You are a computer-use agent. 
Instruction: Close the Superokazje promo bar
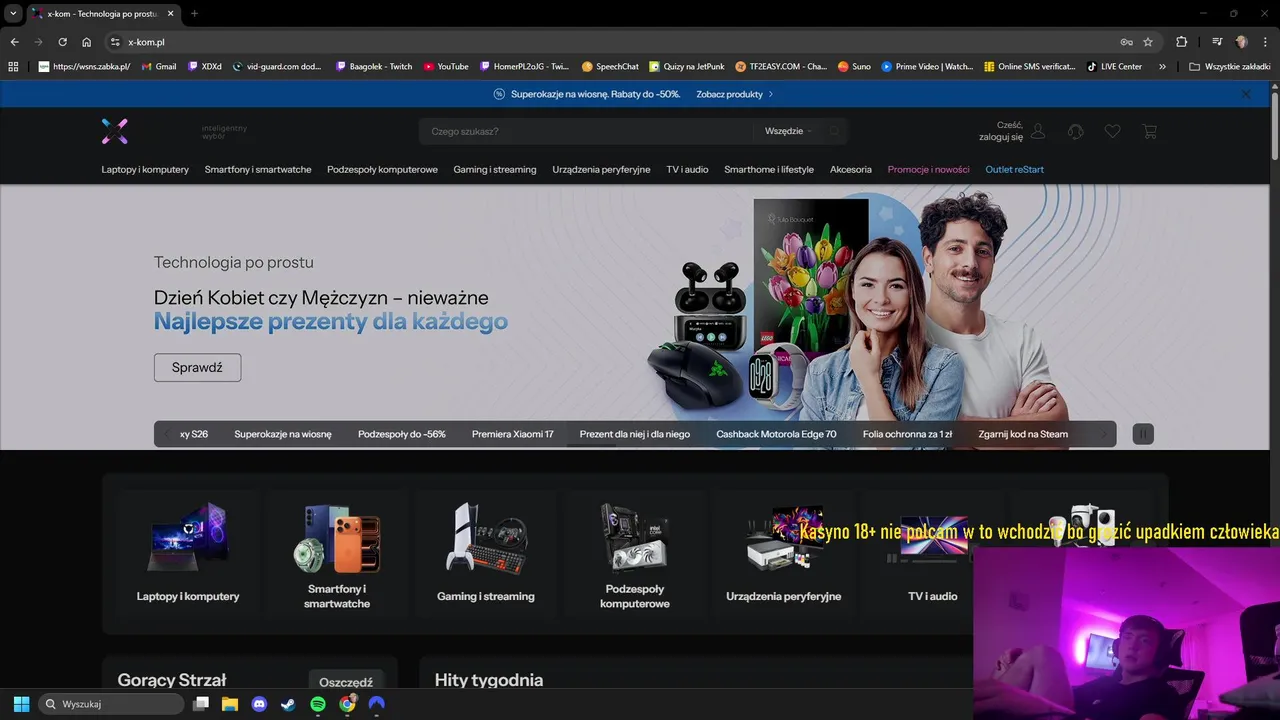[x=1245, y=94]
